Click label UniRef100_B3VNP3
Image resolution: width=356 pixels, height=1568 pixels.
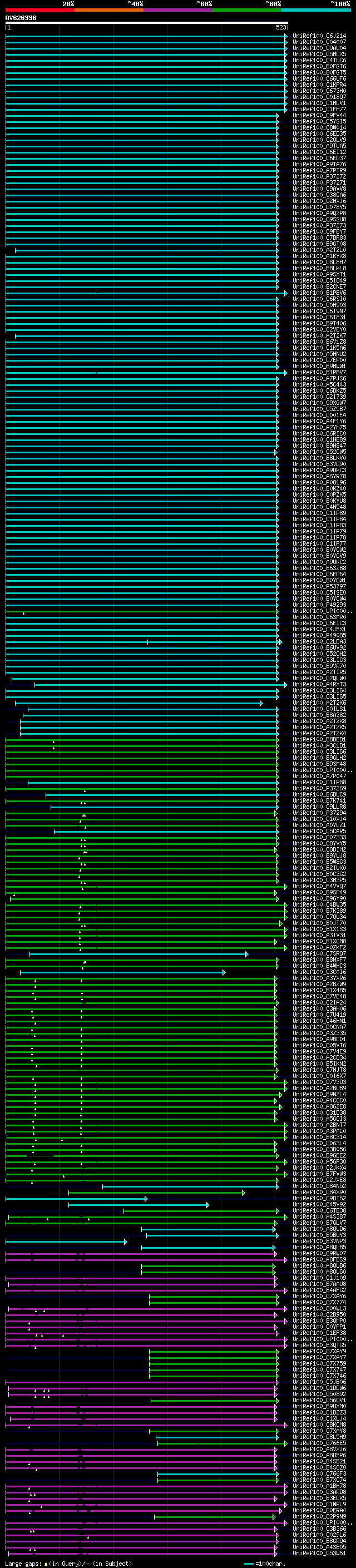(x=319, y=1241)
